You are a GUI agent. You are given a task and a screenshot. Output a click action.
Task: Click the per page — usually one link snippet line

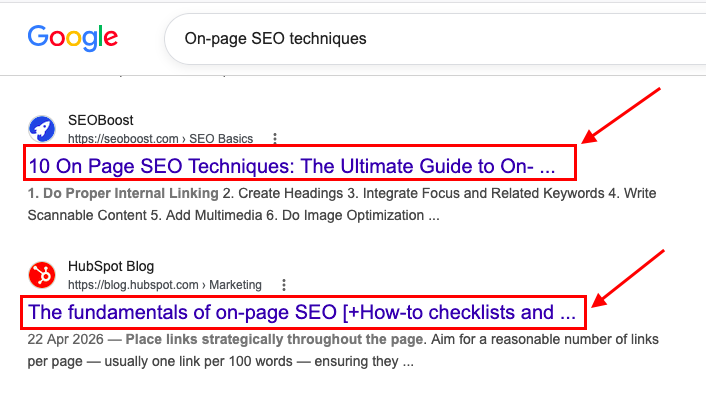[221, 361]
